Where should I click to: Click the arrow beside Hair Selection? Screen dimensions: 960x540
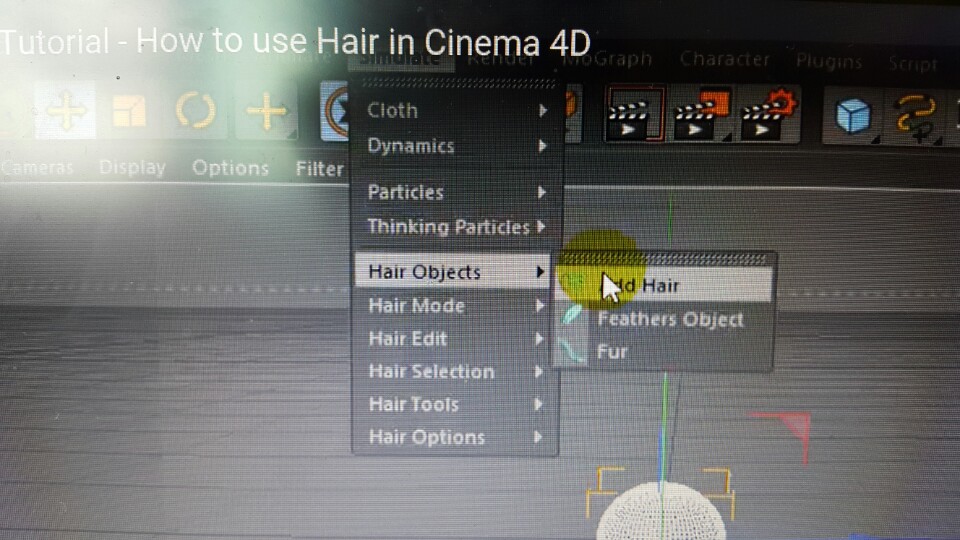point(538,372)
